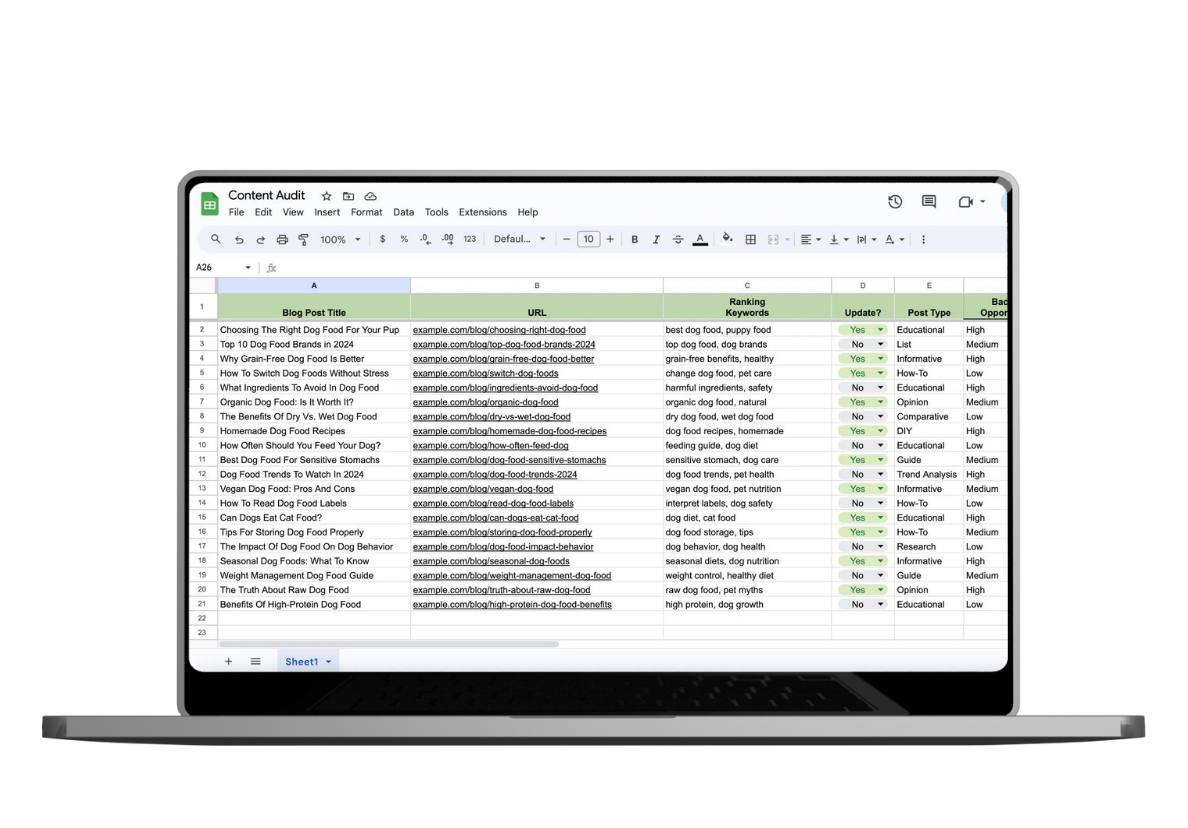This screenshot has width=1188, height=828.
Task: Expand the zoom level 100% dropdown
Action: tap(339, 240)
